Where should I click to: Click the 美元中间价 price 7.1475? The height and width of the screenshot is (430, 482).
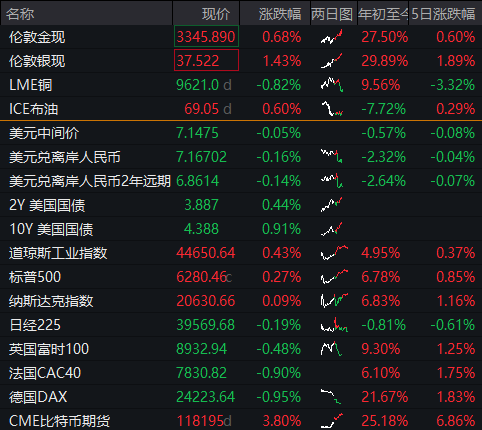tap(197, 133)
